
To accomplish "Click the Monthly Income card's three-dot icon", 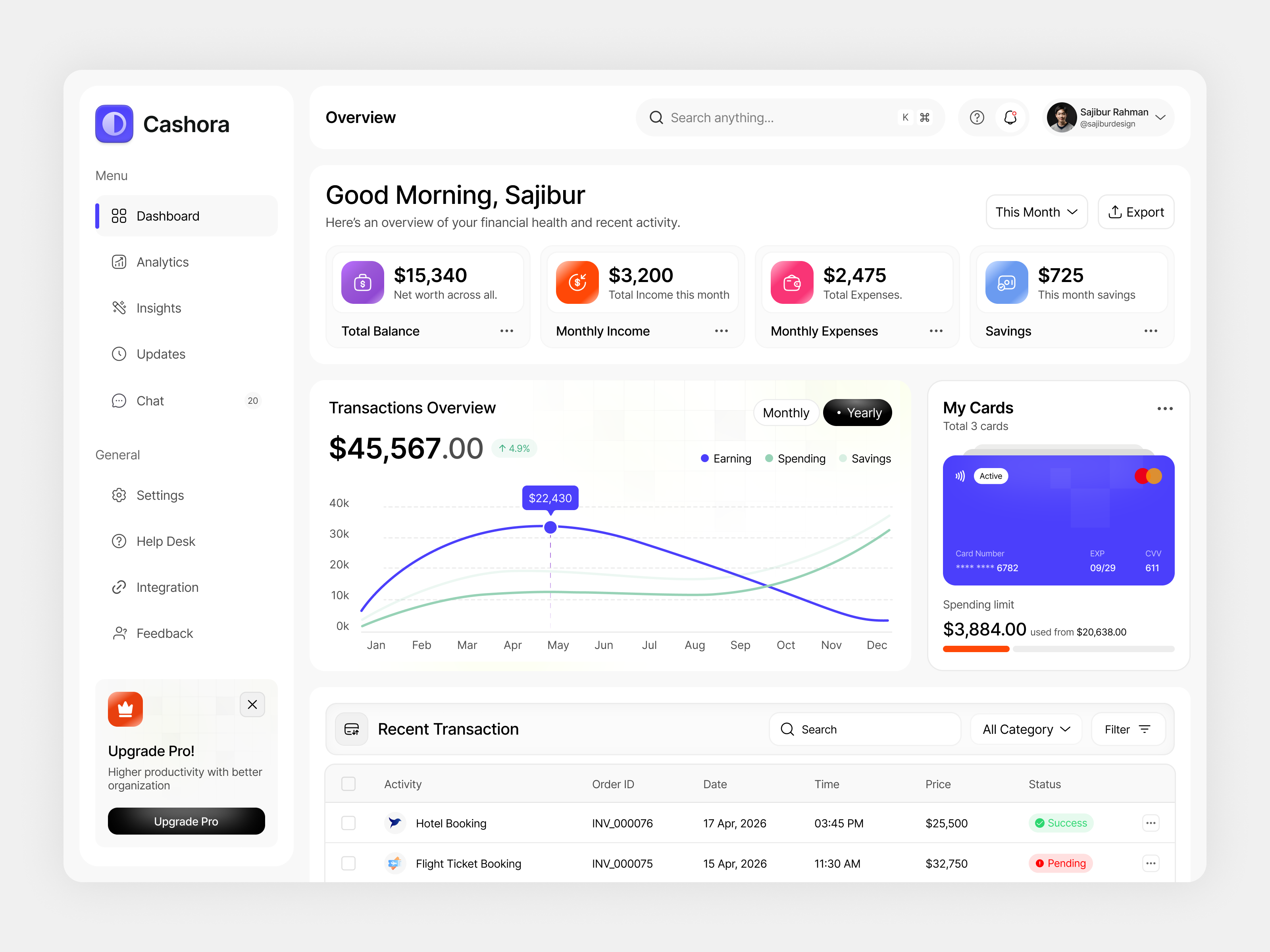I will (721, 331).
